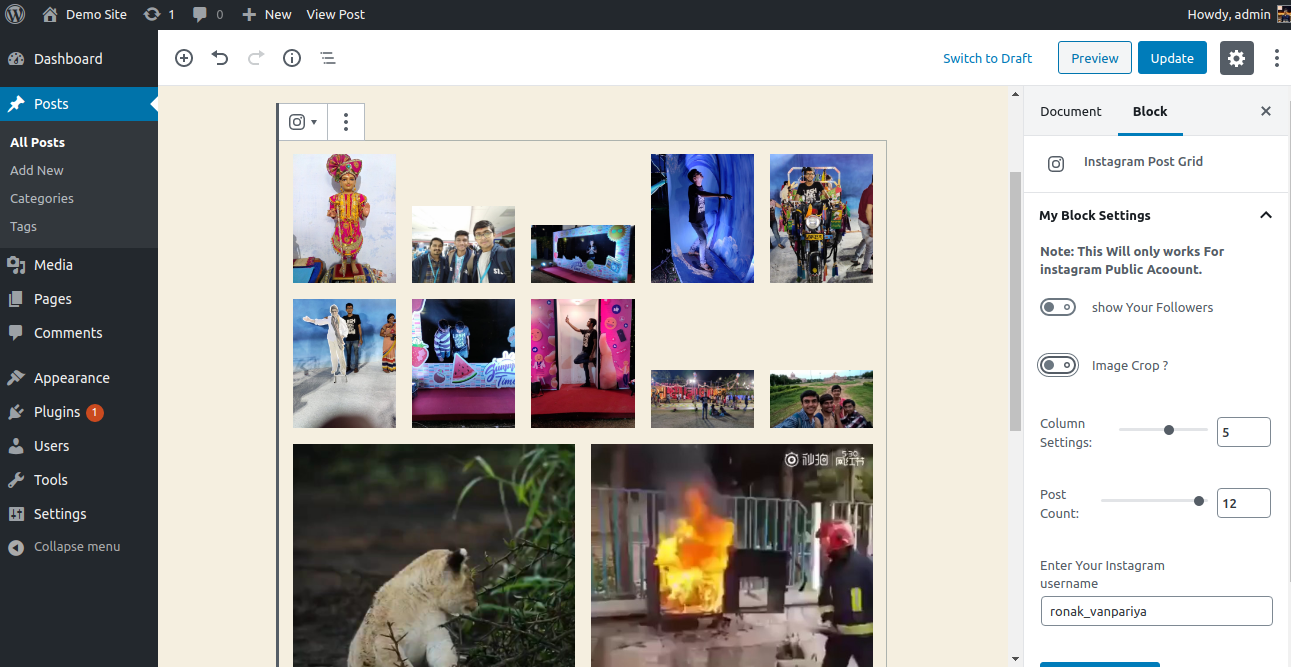Screen dimensions: 1291x667
Task: Click the WordPress logo in admin bar
Action: (15, 14)
